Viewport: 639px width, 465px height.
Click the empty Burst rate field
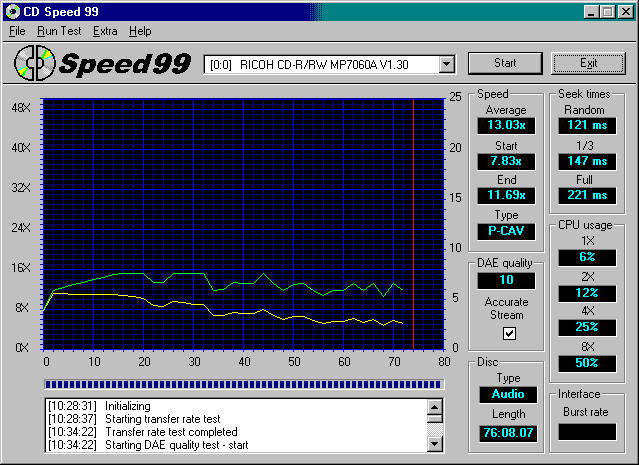(587, 432)
